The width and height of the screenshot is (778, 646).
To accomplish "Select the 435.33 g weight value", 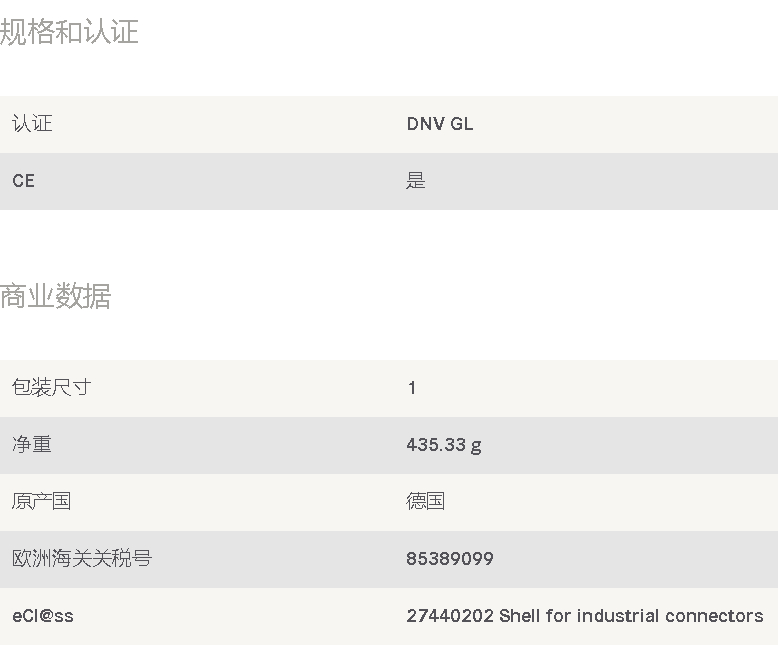I will (443, 445).
